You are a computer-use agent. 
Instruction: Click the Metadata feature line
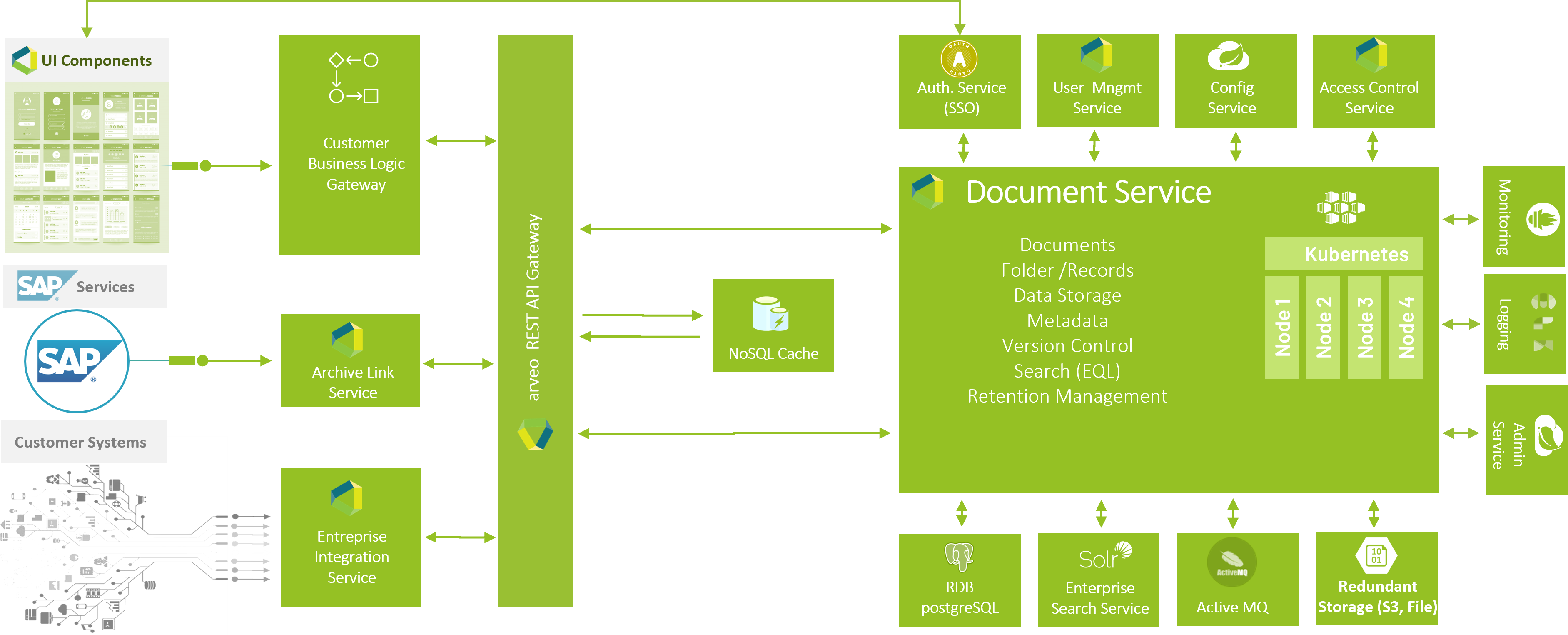pyautogui.click(x=1067, y=320)
